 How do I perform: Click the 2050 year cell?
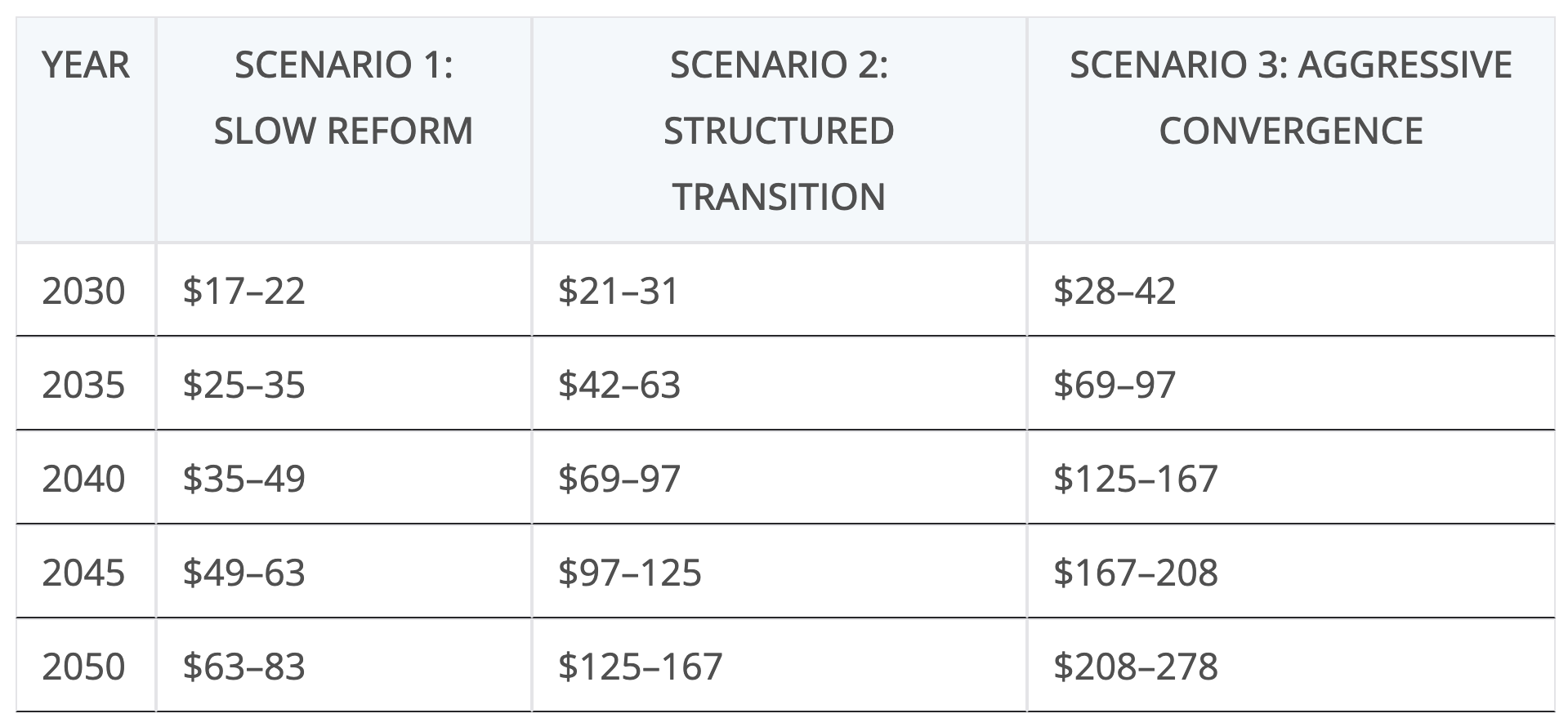(x=84, y=667)
